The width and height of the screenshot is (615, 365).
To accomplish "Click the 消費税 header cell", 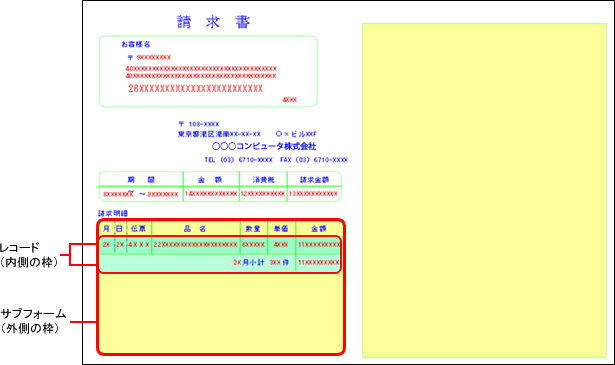I will [x=264, y=180].
